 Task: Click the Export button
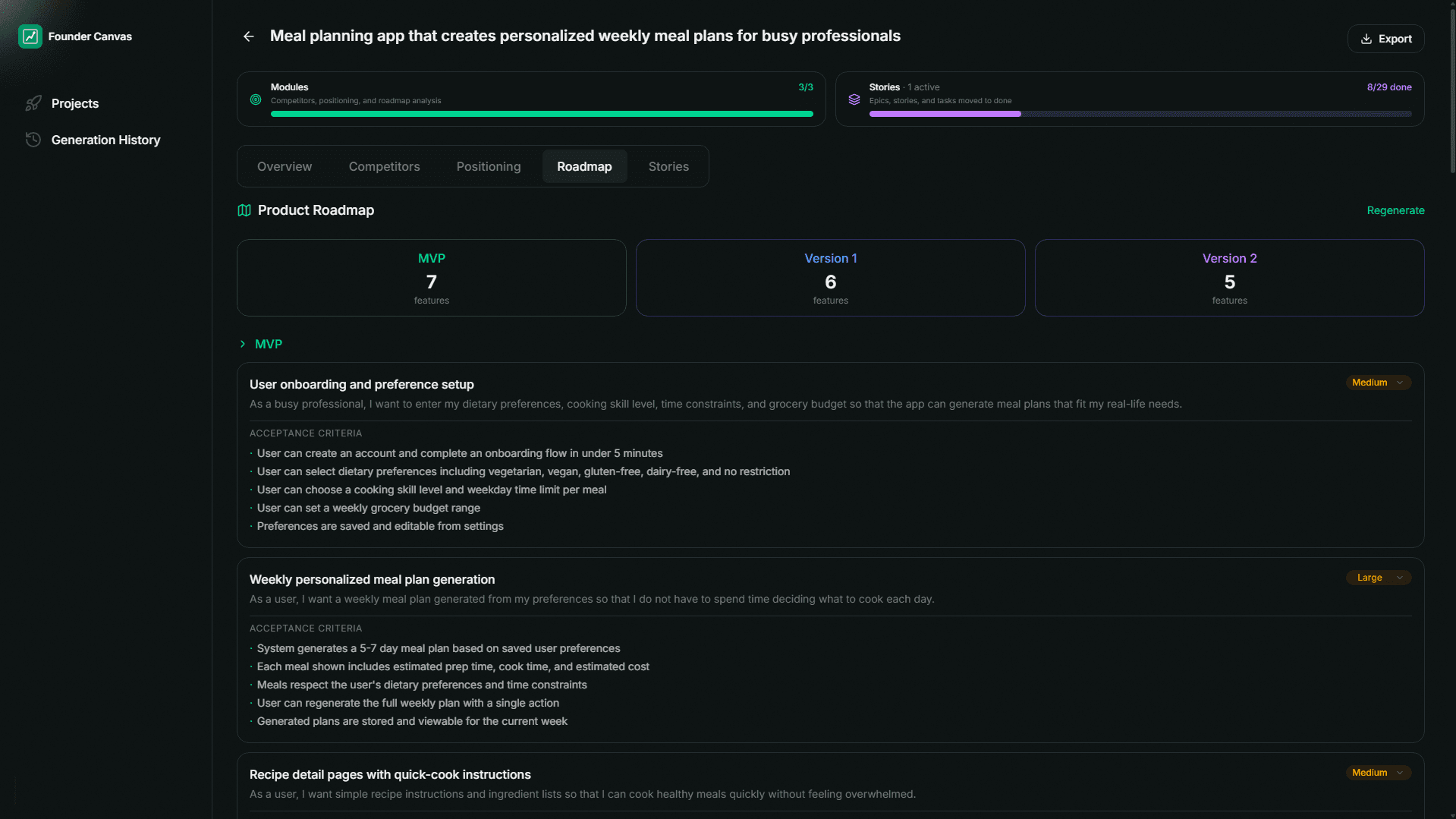coord(1385,39)
